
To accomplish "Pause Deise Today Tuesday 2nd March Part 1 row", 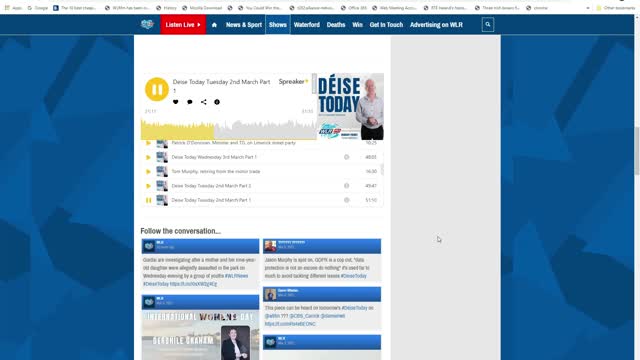I will coord(148,200).
